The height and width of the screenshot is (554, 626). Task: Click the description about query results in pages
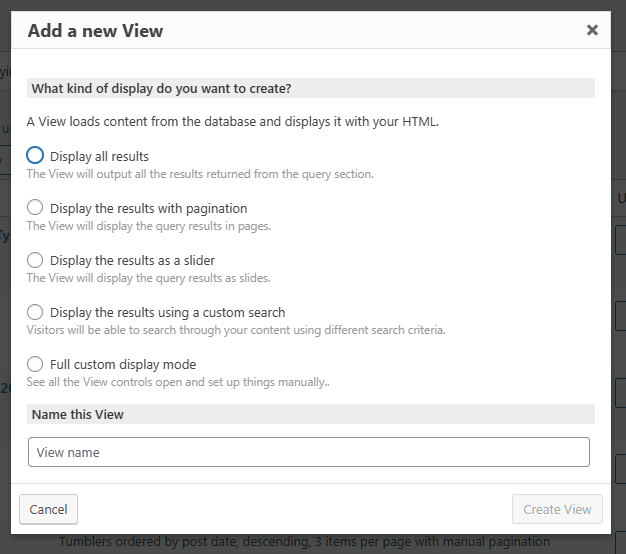tap(148, 226)
